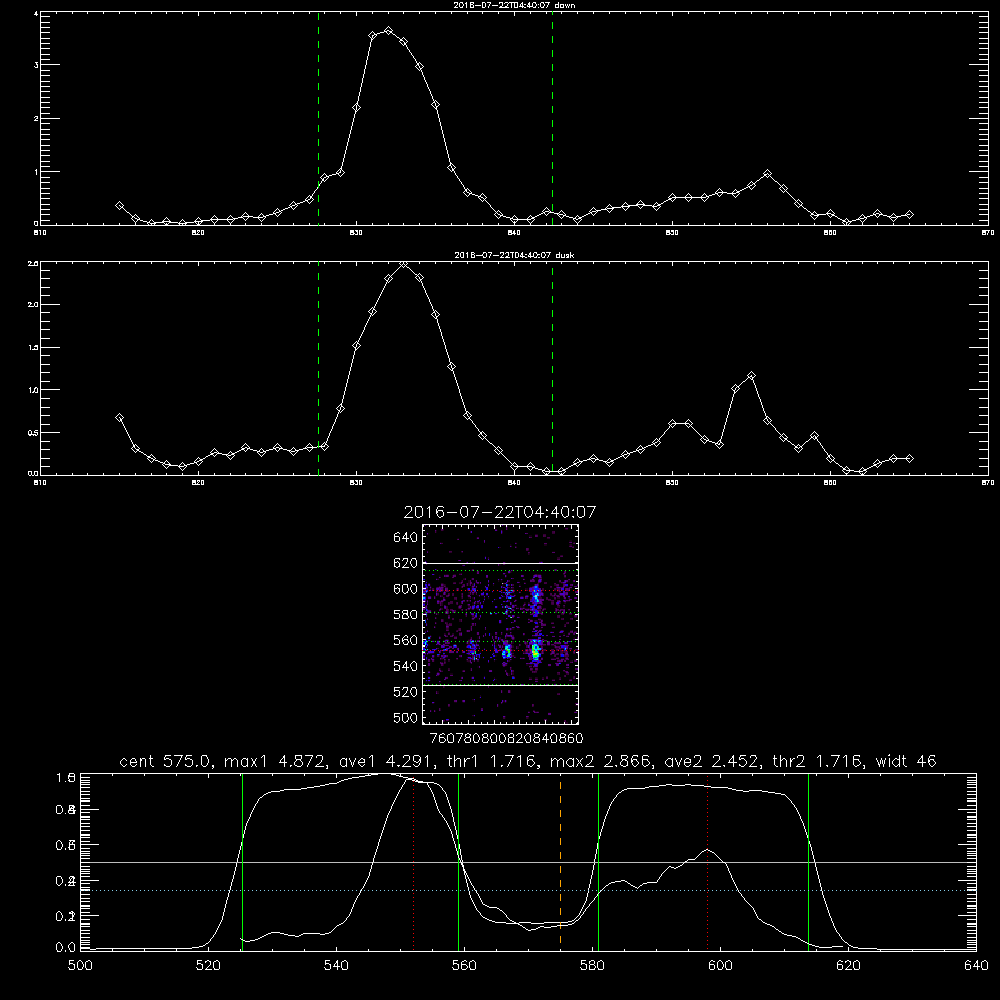1000x1000 pixels.
Task: Click the '540' x-axis label of the profile plot
Action: pyautogui.click(x=336, y=966)
